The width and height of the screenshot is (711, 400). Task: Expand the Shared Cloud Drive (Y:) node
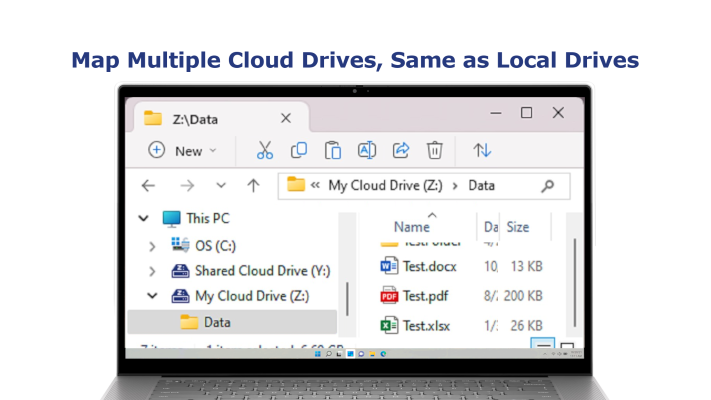coord(151,271)
